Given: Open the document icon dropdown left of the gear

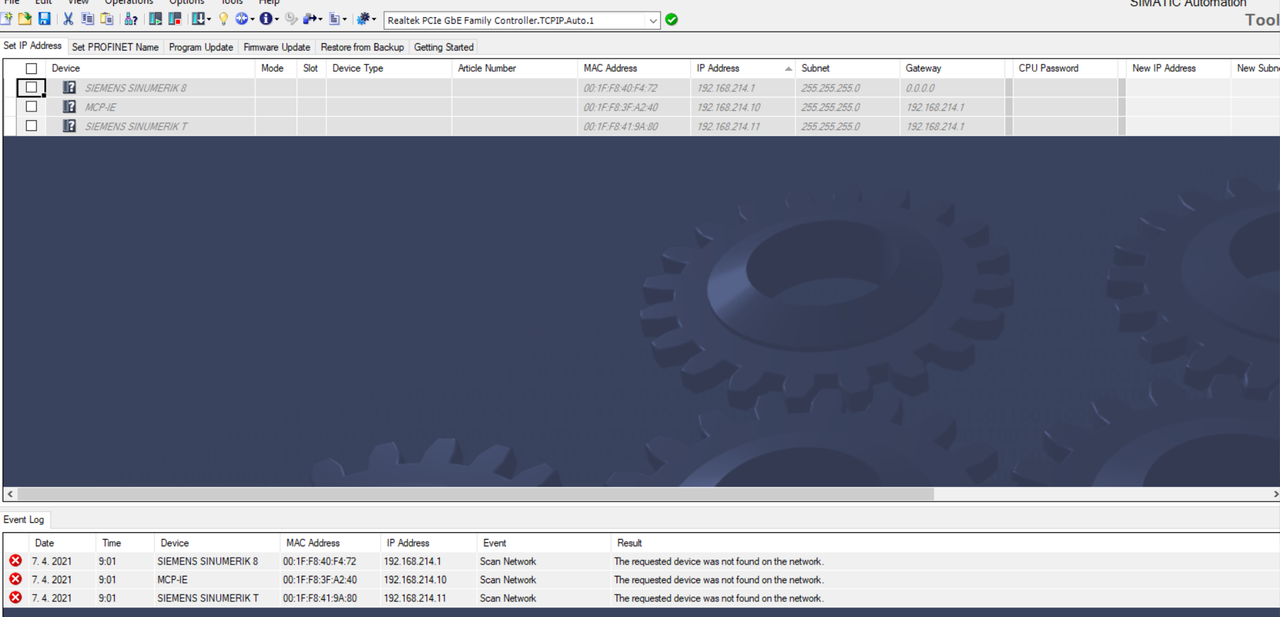Looking at the screenshot, I should [x=345, y=19].
